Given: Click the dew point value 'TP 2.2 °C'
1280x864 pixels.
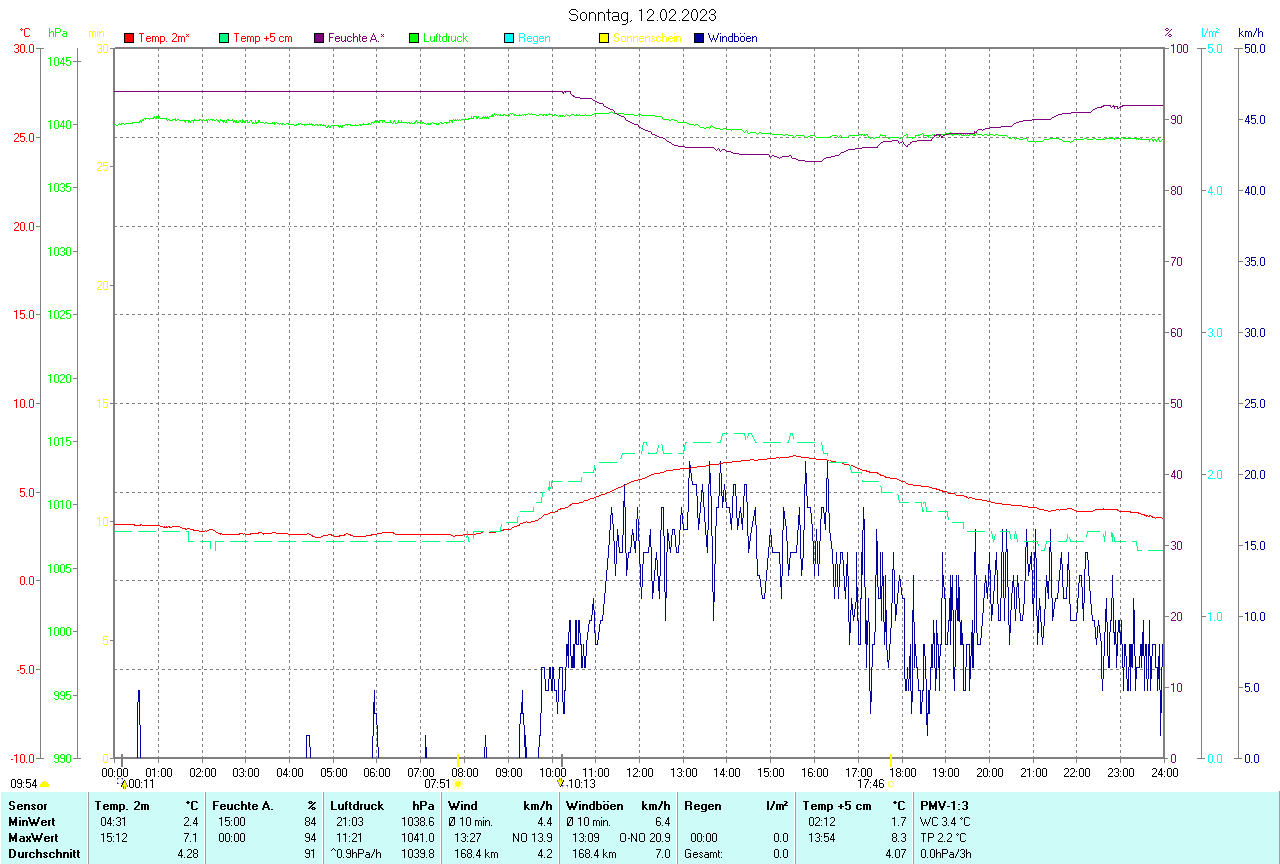Looking at the screenshot, I should point(944,838).
